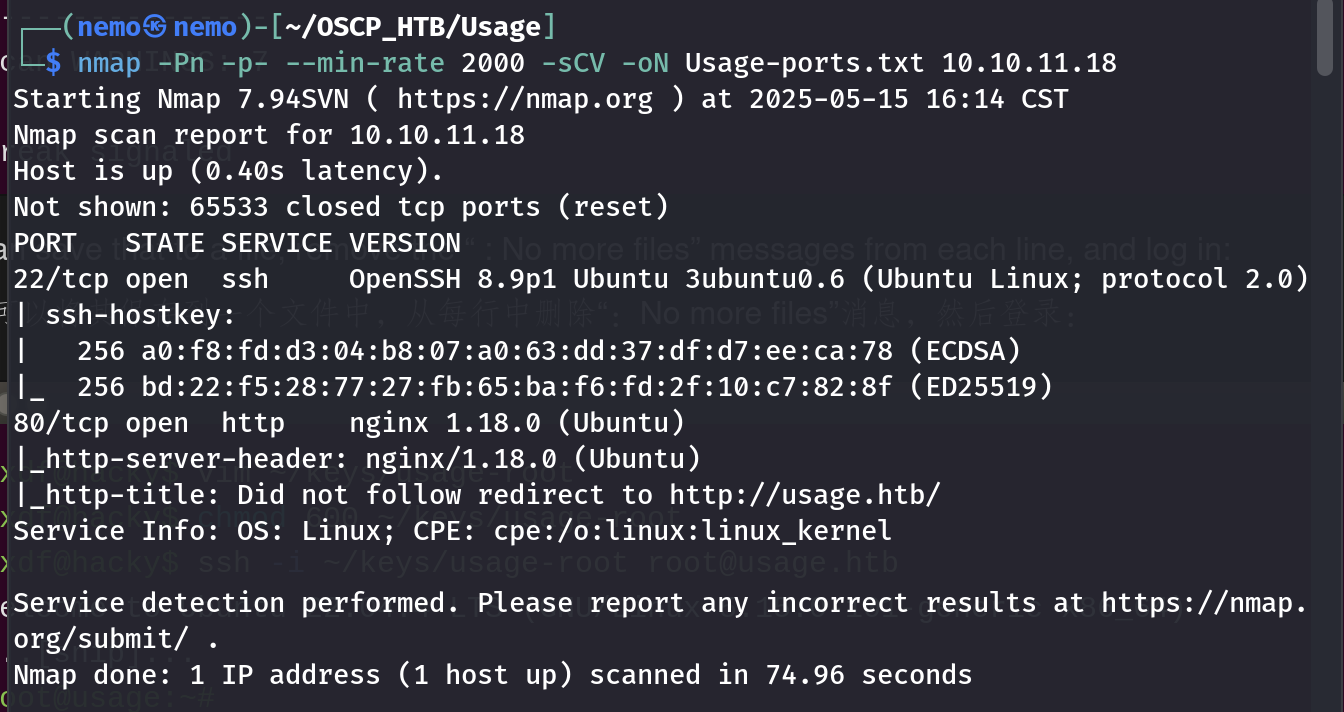Click the nmap command in the prompt
The width and height of the screenshot is (1344, 712).
pyautogui.click(x=109, y=63)
